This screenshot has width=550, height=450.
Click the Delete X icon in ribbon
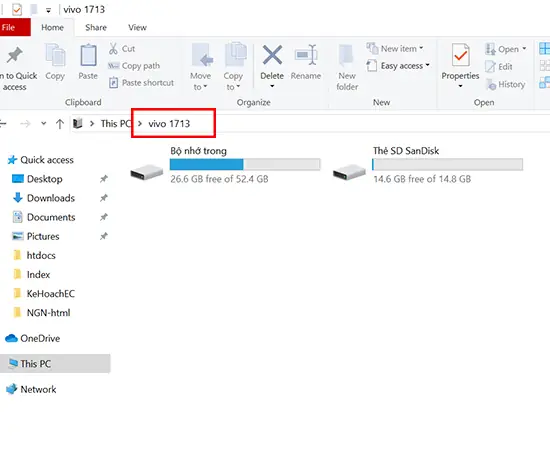[x=272, y=55]
